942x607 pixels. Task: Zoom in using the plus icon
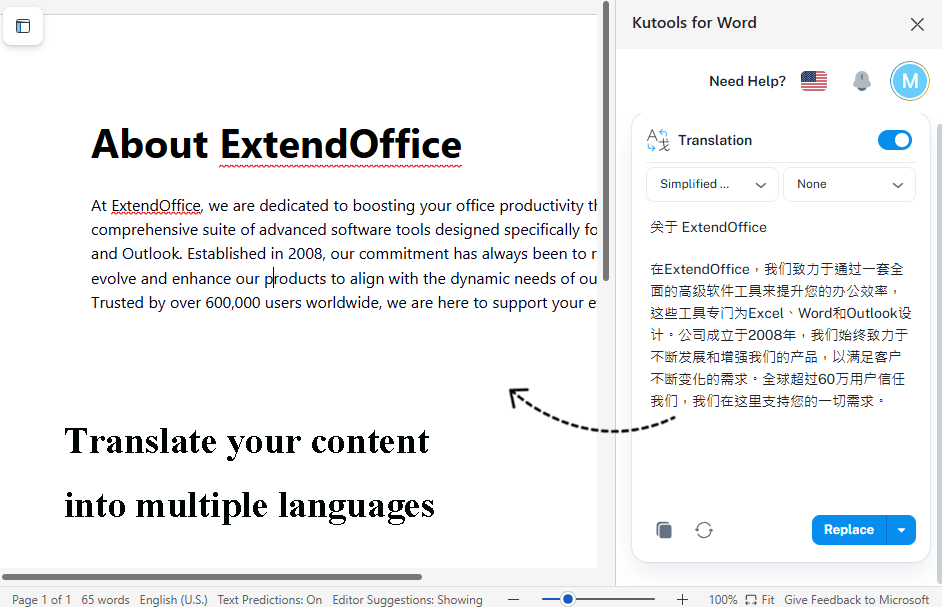(681, 599)
